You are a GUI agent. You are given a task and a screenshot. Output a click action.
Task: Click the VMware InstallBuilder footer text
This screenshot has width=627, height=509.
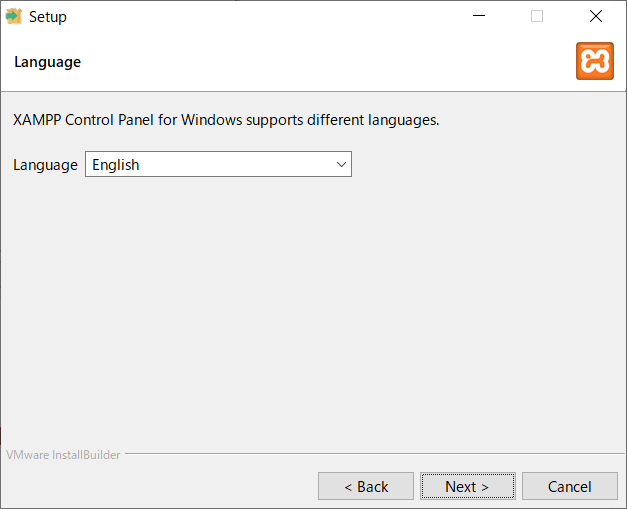pos(63,455)
